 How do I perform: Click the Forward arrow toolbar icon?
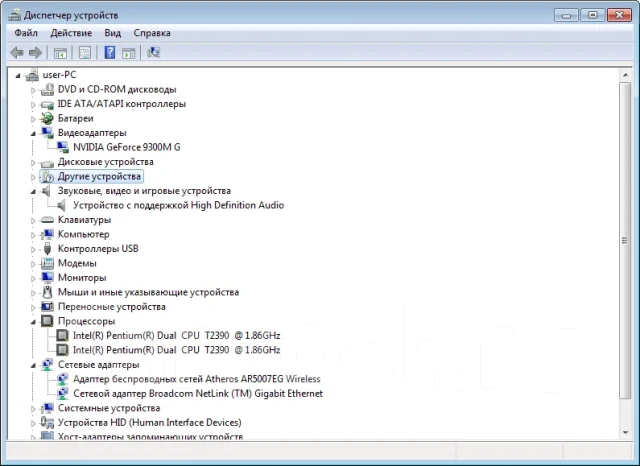(x=35, y=52)
